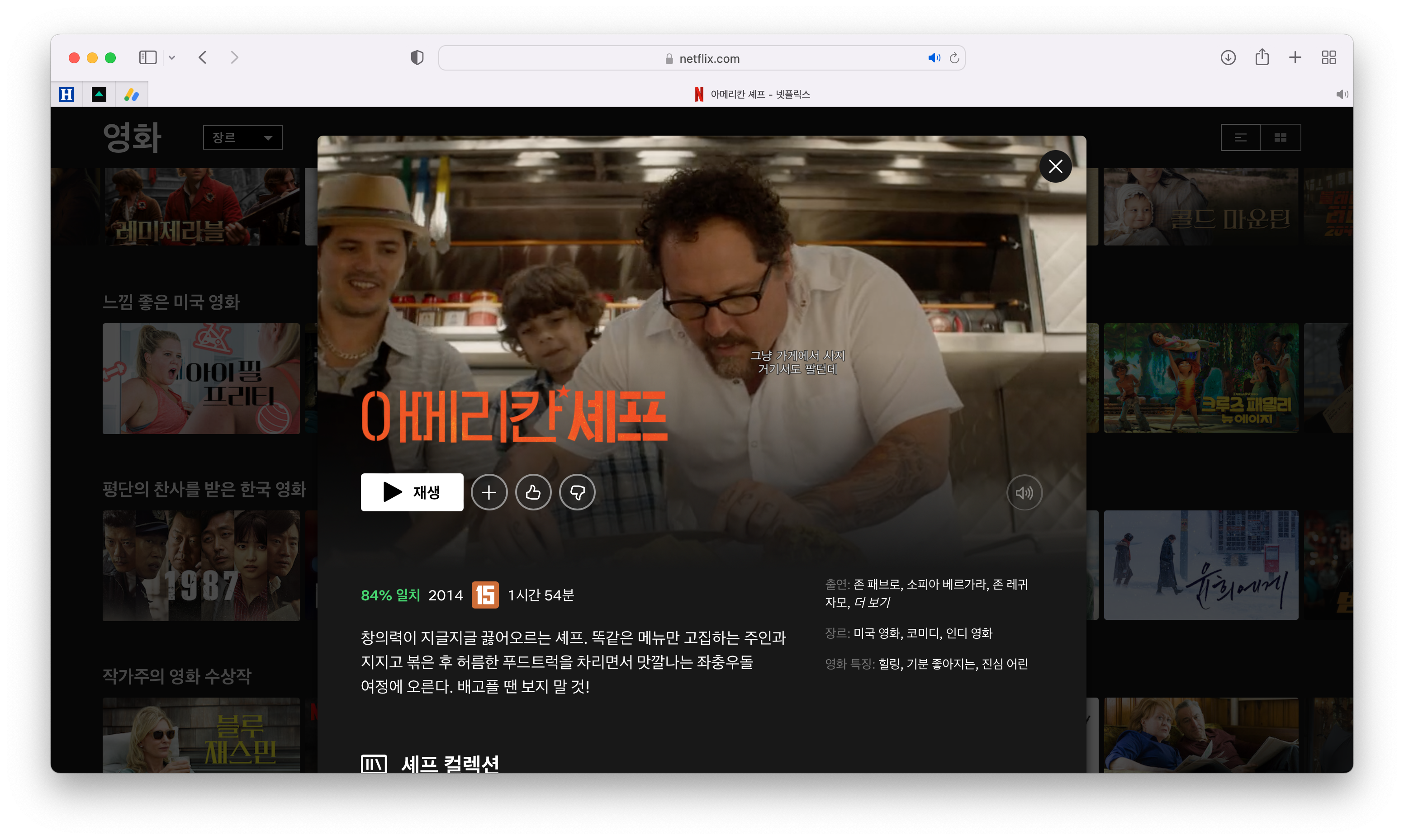
Task: Open the 코미디 genre link
Action: [922, 633]
